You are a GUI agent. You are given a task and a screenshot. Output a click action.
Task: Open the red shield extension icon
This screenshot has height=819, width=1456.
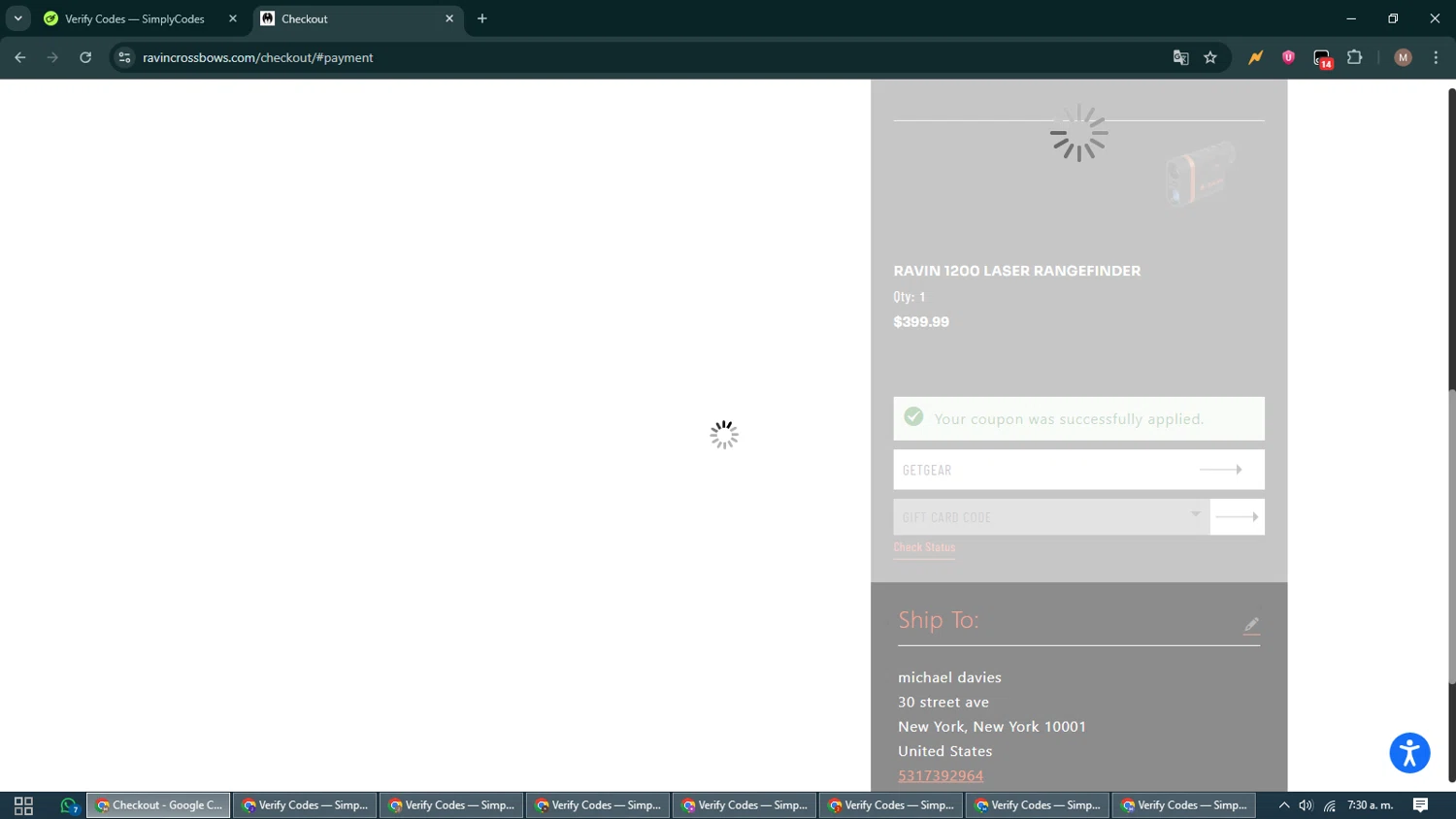(1289, 57)
